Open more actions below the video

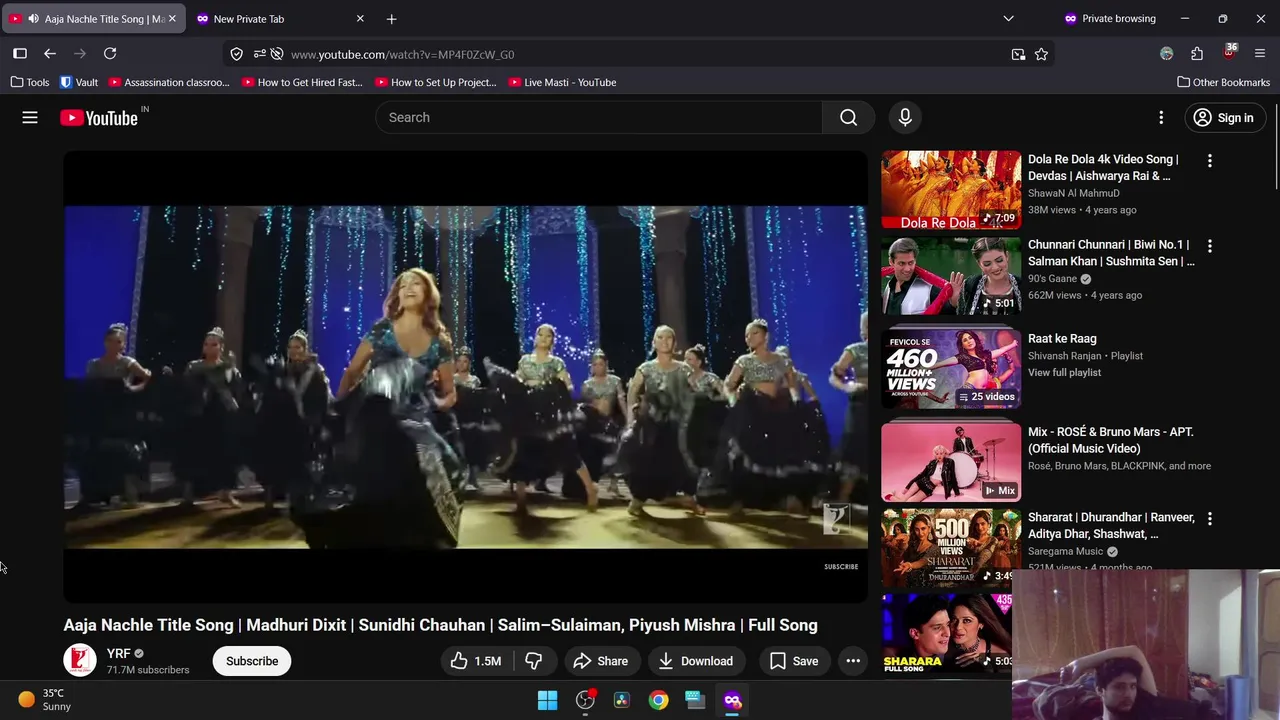853,661
